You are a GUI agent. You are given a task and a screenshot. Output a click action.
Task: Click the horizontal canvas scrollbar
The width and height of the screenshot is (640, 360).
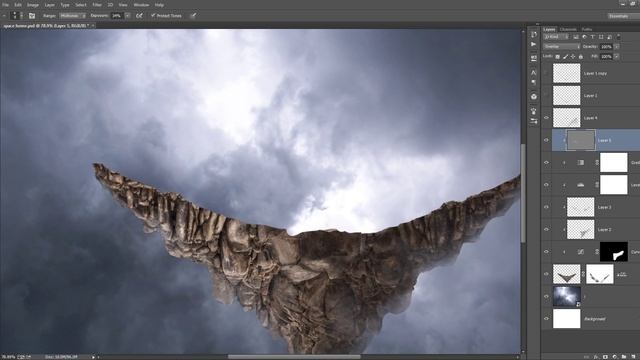pos(294,357)
